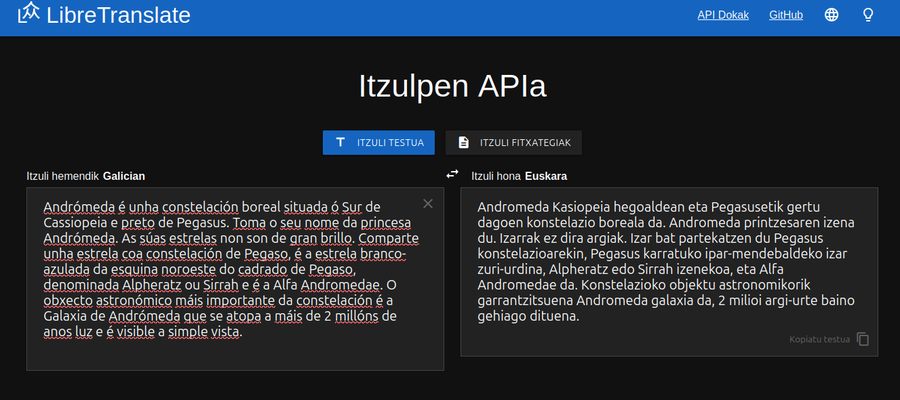The image size is (900, 400).
Task: Click inside the Galician source text area
Action: [x=235, y=279]
